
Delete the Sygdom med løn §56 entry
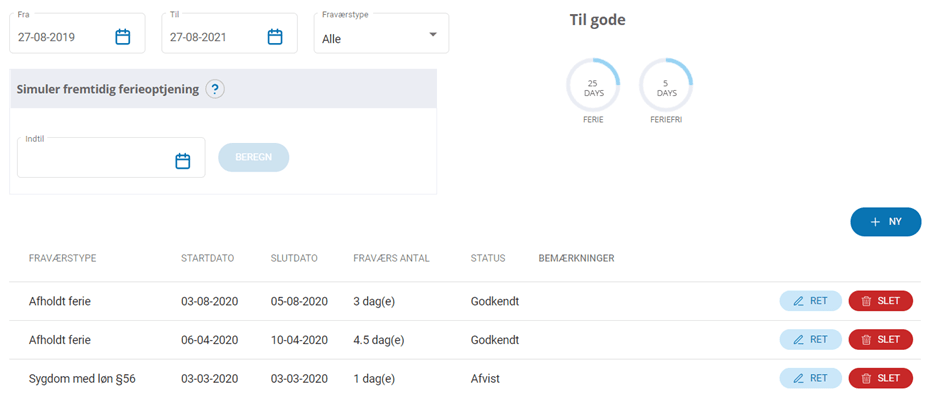click(881, 378)
